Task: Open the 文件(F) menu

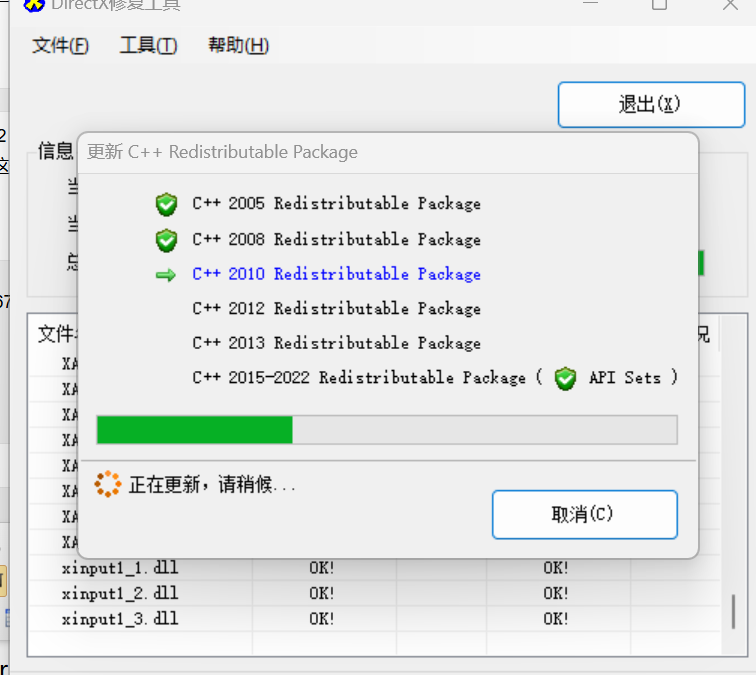Action: [x=60, y=45]
